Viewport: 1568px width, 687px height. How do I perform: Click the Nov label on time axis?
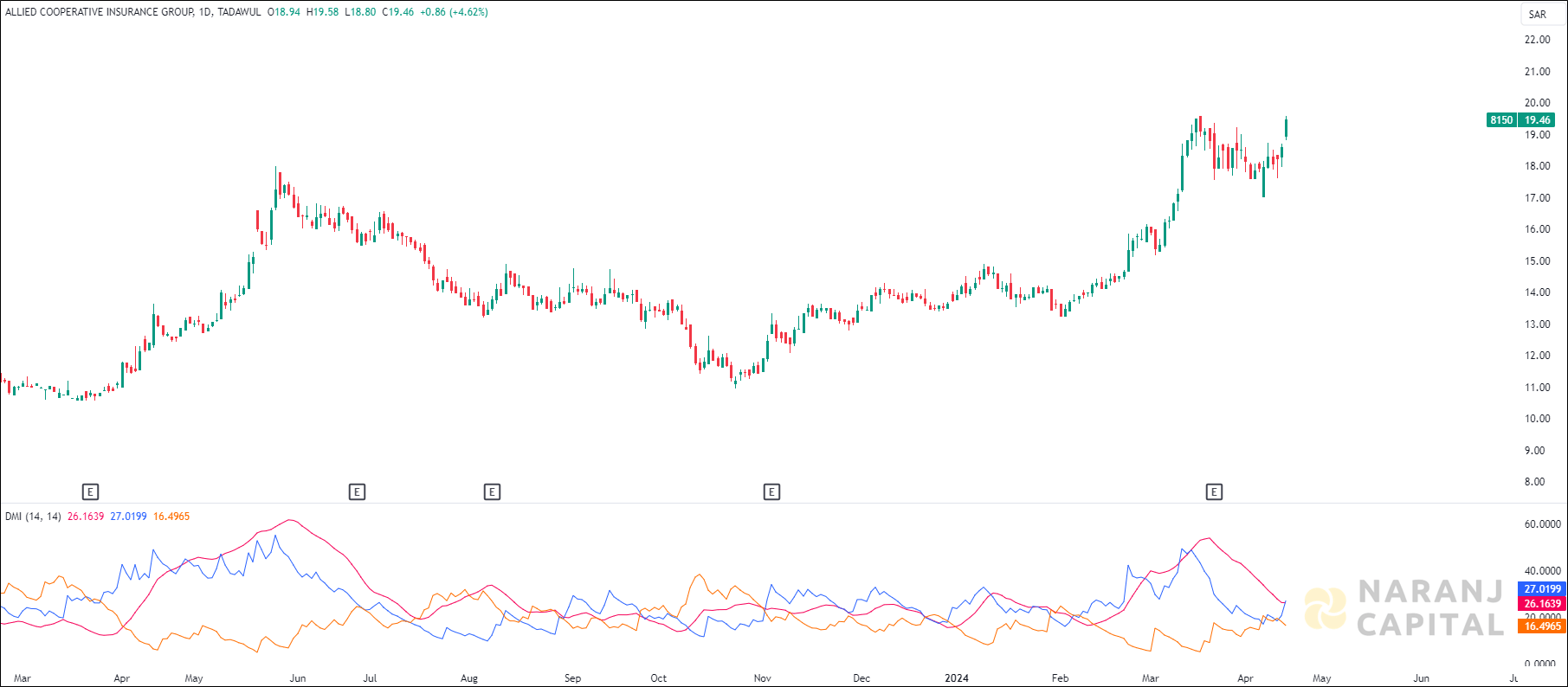tap(763, 678)
